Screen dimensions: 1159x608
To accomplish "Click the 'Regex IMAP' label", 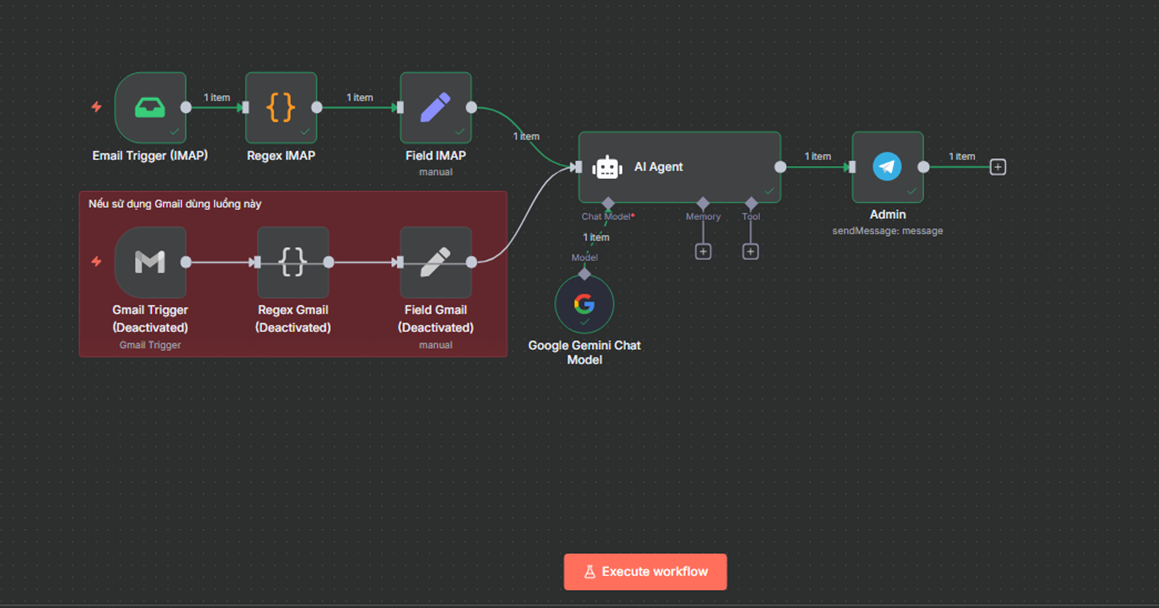I will 281,156.
